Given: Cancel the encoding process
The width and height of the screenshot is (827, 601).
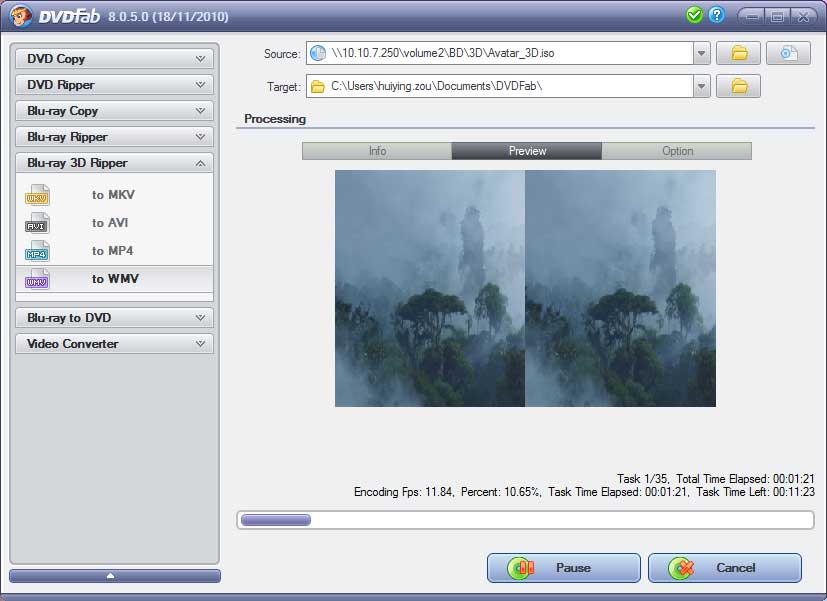Looking at the screenshot, I should coord(725,568).
